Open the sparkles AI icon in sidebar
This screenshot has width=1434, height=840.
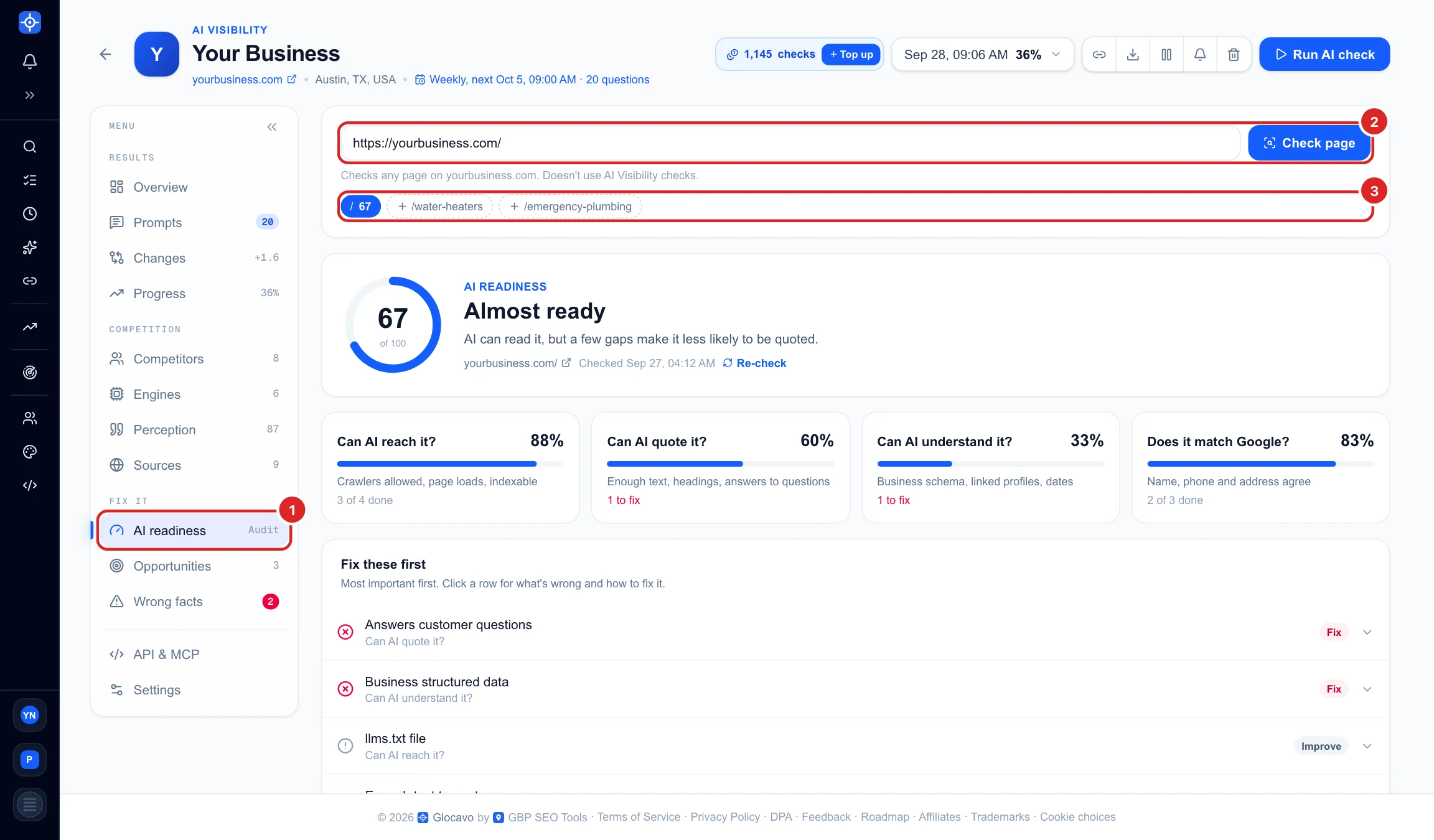(29, 248)
